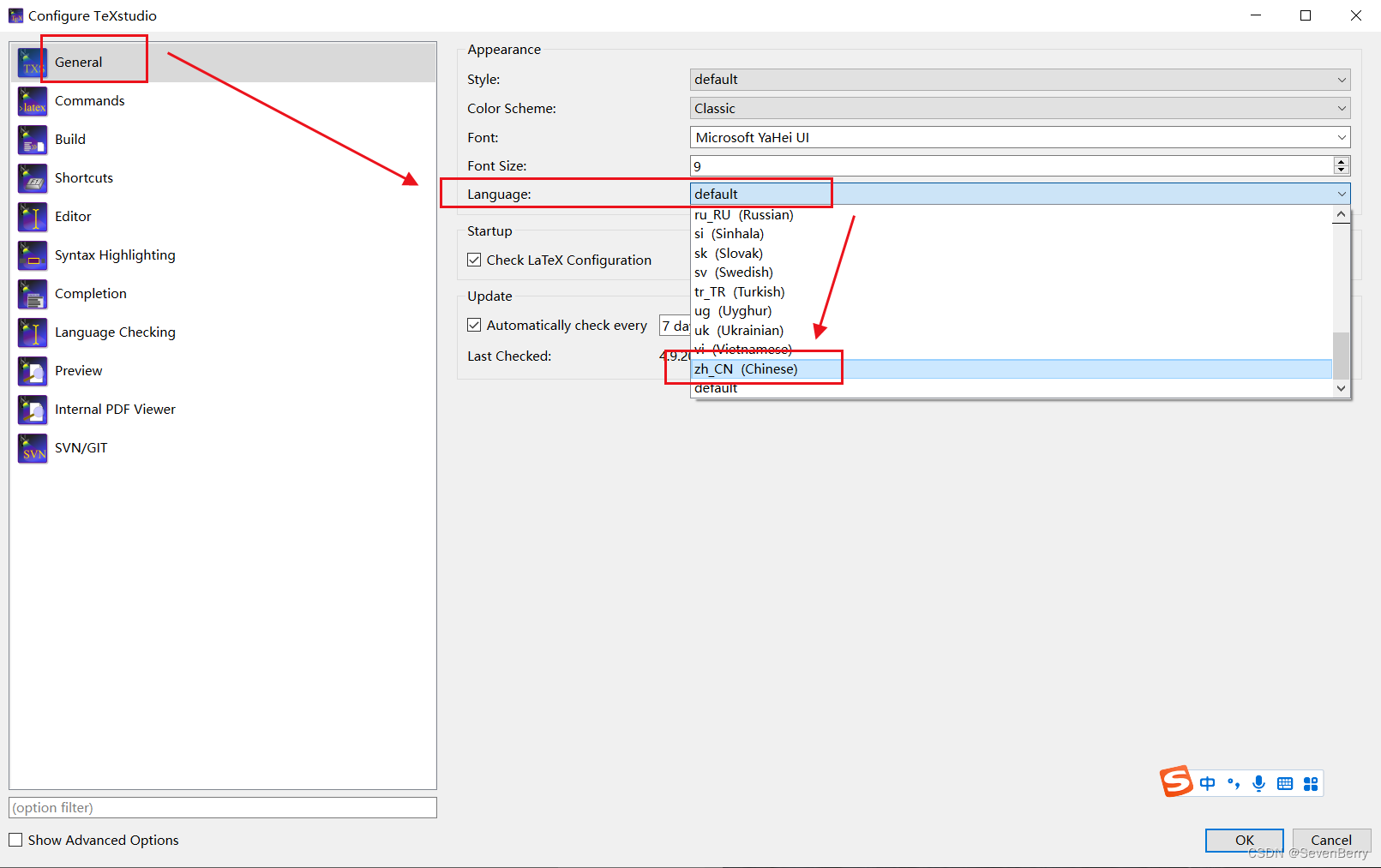Viewport: 1381px width, 868px height.
Task: Click the Sogou input method S logo
Action: click(1176, 781)
